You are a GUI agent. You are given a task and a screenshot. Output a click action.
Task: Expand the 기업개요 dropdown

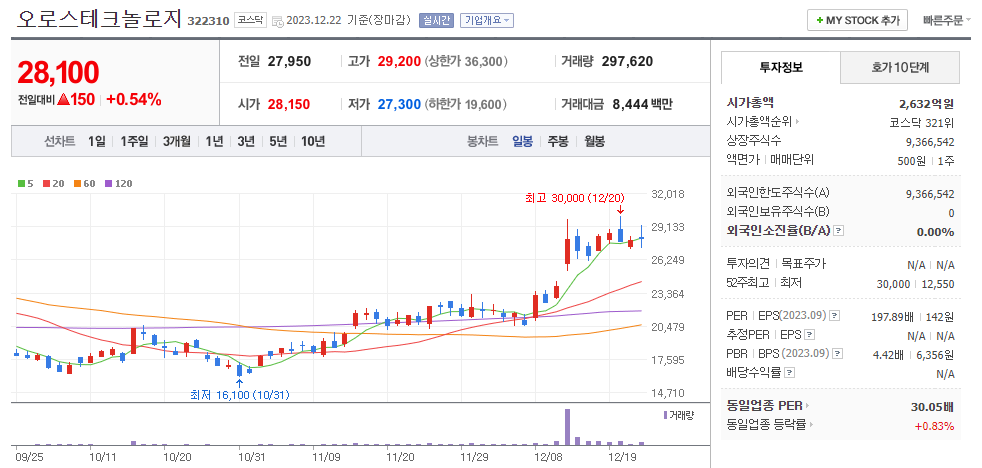[x=487, y=21]
